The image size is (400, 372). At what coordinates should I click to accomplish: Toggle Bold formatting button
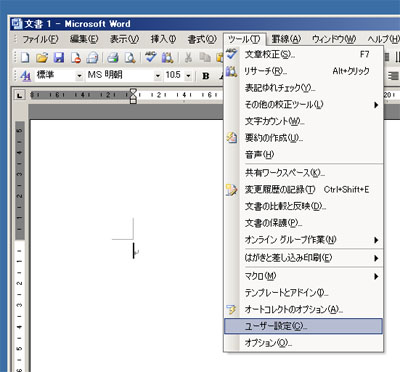[206, 76]
